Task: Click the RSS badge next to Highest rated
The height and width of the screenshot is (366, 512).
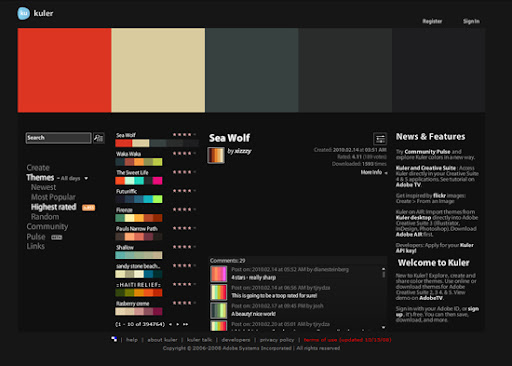Action: coord(88,208)
